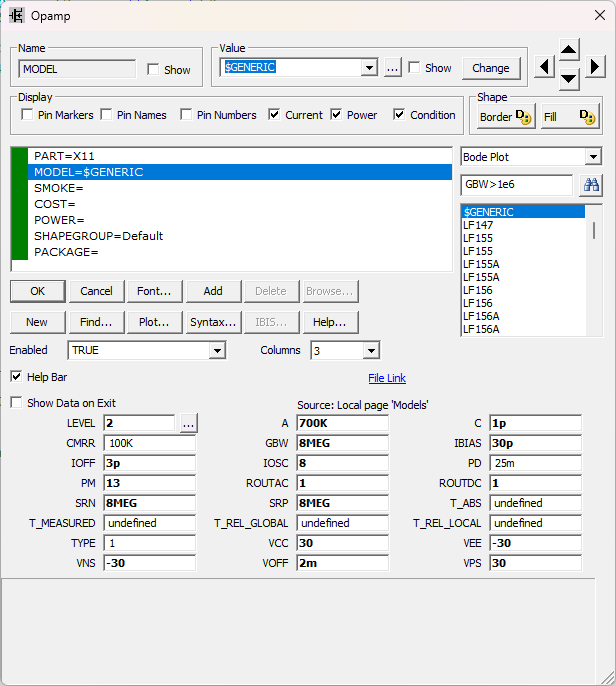Click the down arrow navigation button

coord(569,79)
